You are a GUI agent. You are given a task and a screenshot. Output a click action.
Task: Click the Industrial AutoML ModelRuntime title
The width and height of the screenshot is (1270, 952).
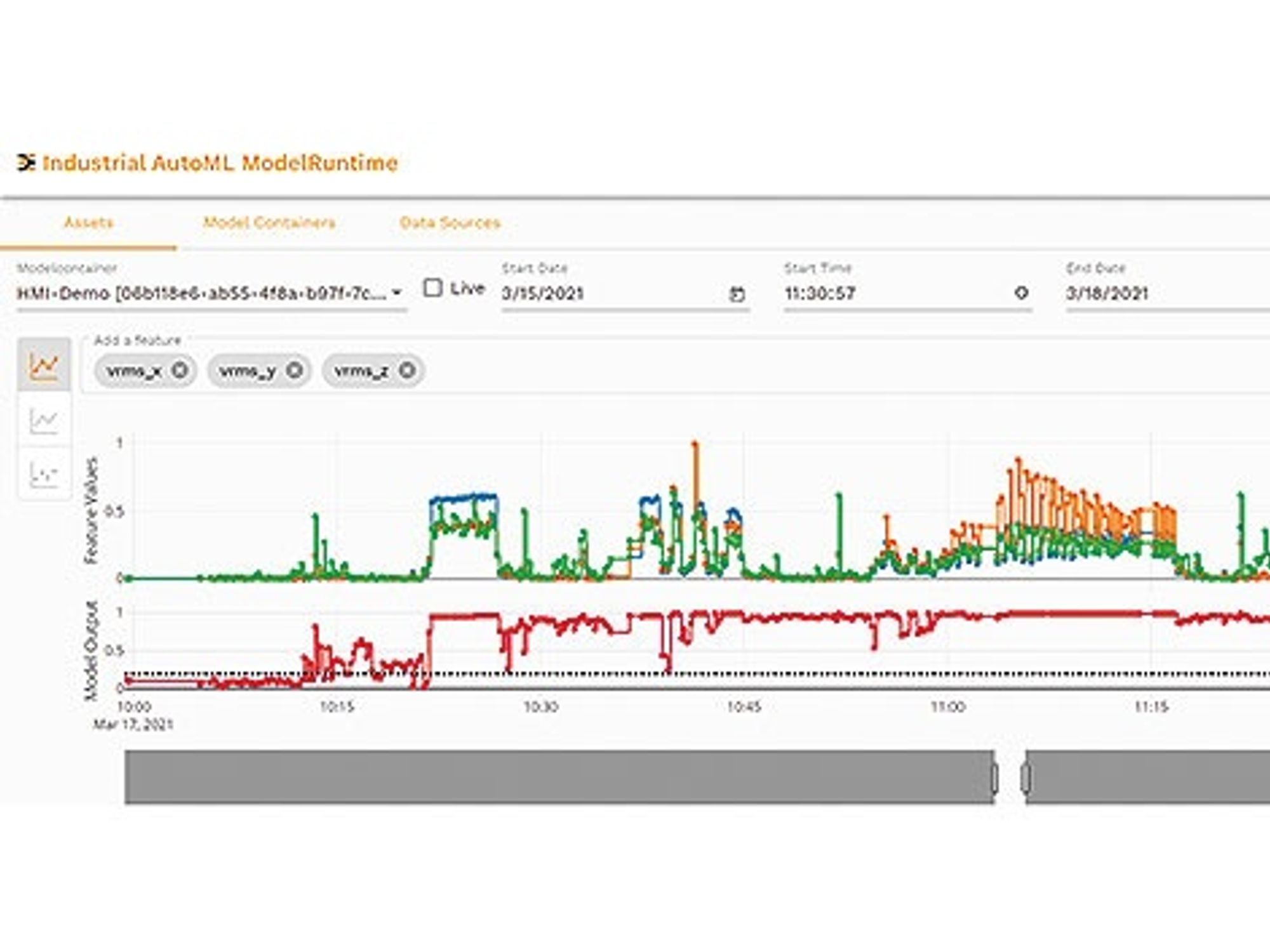coord(220,163)
